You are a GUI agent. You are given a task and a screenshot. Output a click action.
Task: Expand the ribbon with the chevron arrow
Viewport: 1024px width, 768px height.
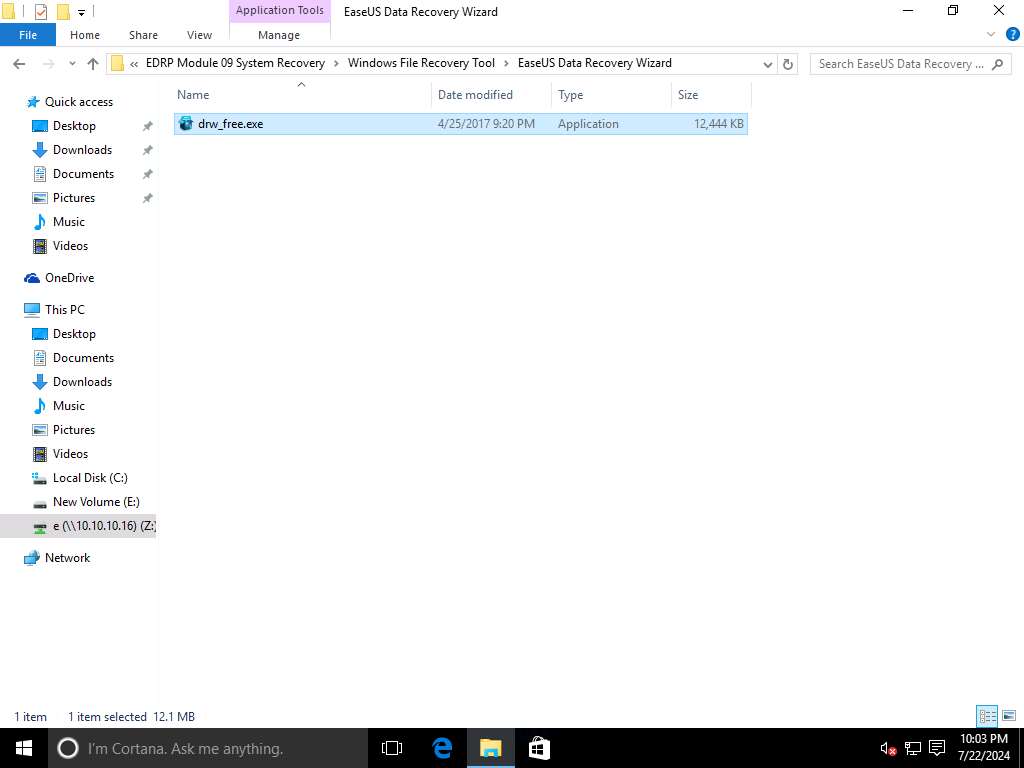coord(991,34)
